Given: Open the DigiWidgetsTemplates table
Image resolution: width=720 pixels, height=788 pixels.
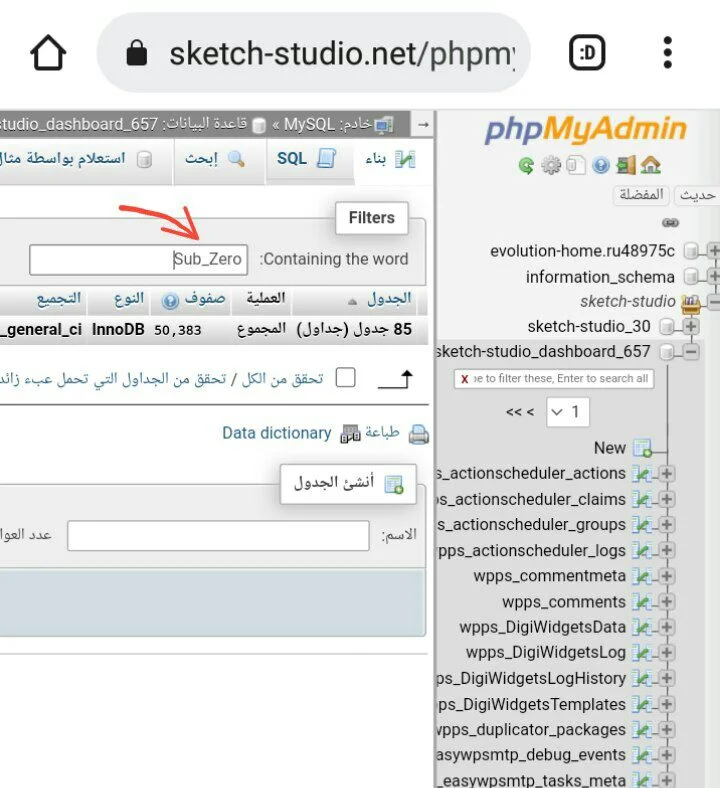Looking at the screenshot, I should pyautogui.click(x=532, y=704).
